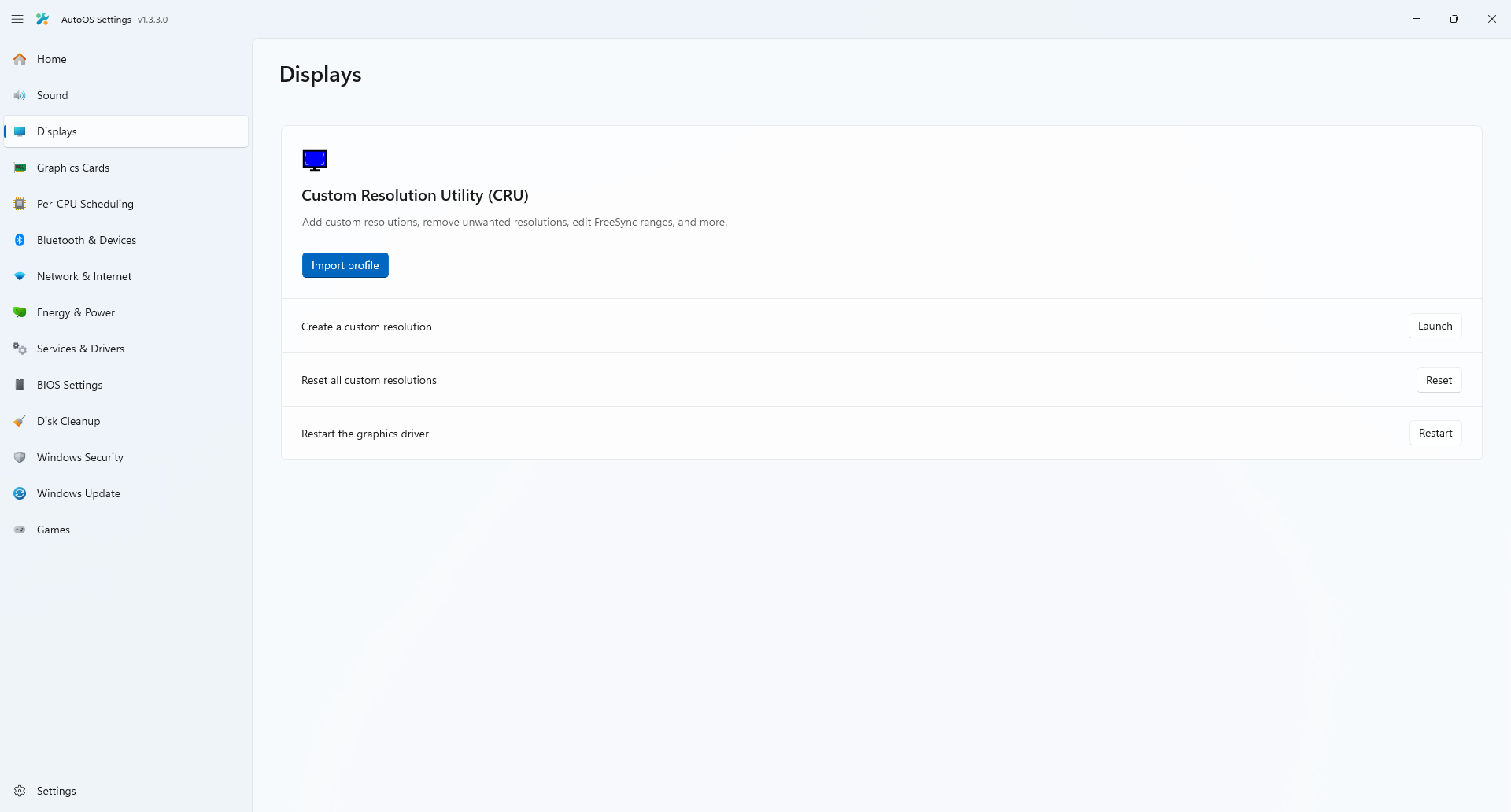Click the Sound speaker icon
The image size is (1511, 812).
[x=20, y=95]
